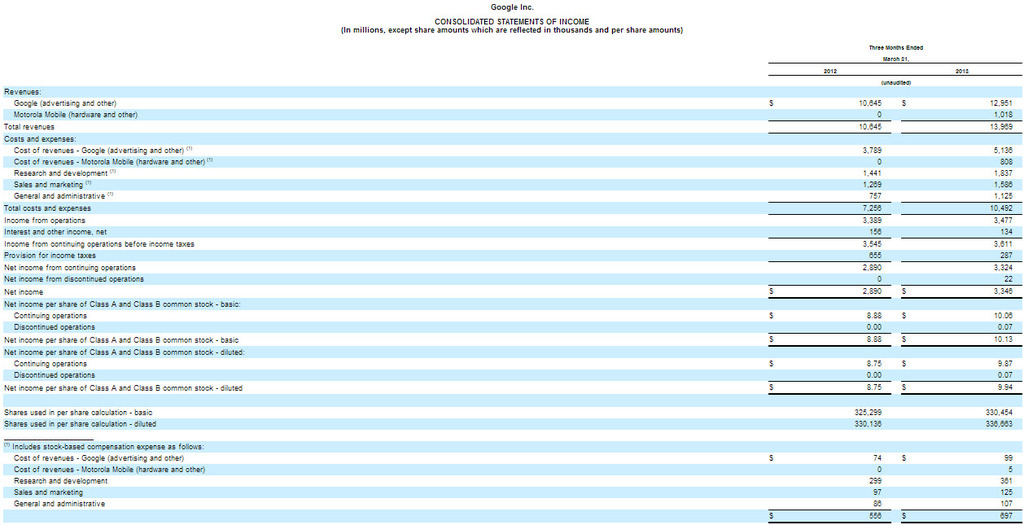The height and width of the screenshot is (525, 1024).
Task: Click the Research and development value '1,441'
Action: (x=872, y=173)
